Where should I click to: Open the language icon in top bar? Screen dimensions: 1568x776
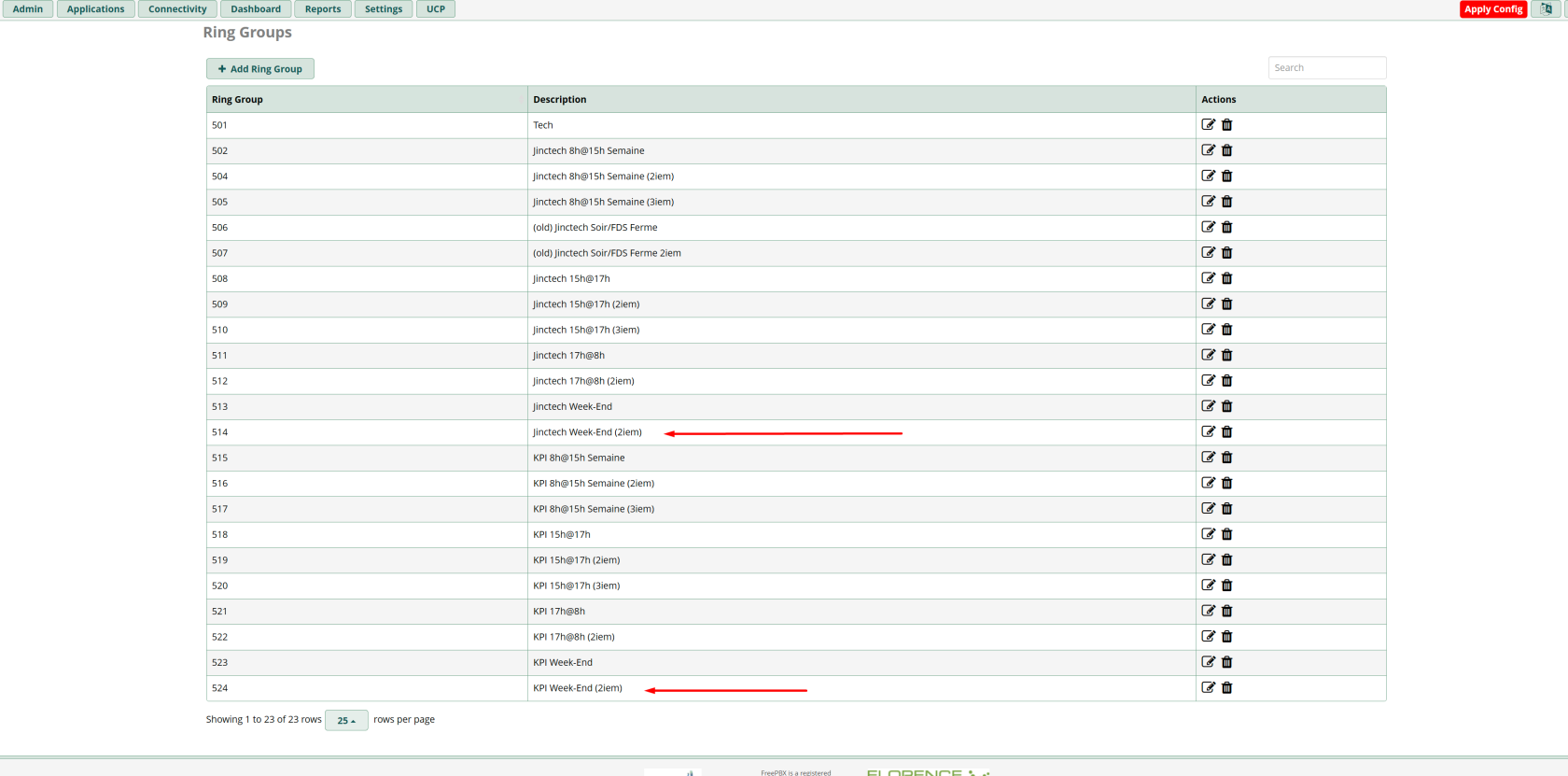click(1546, 9)
